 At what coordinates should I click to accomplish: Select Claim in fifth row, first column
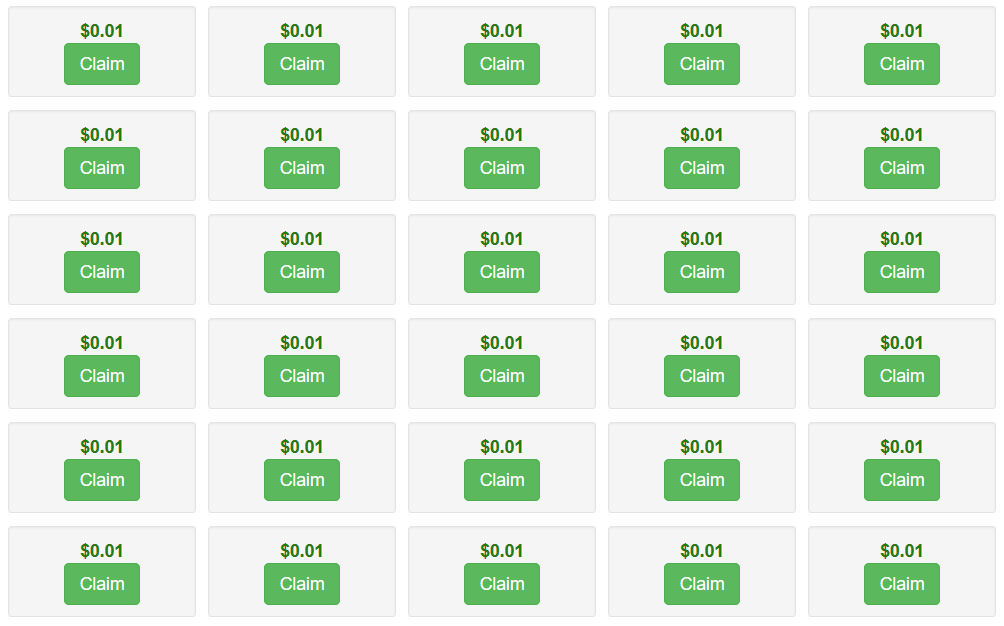[102, 480]
